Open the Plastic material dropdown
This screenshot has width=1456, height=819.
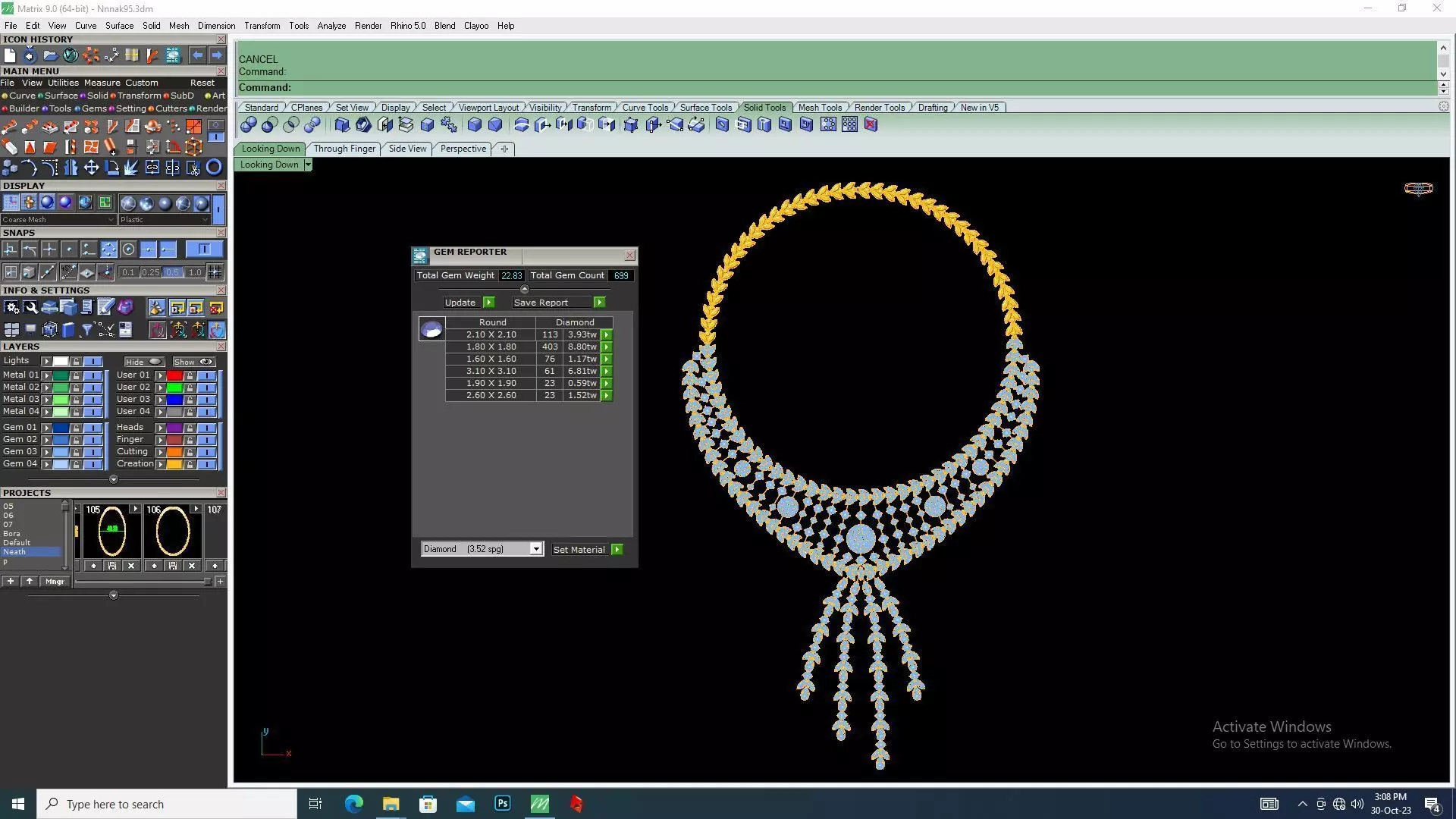tap(164, 220)
